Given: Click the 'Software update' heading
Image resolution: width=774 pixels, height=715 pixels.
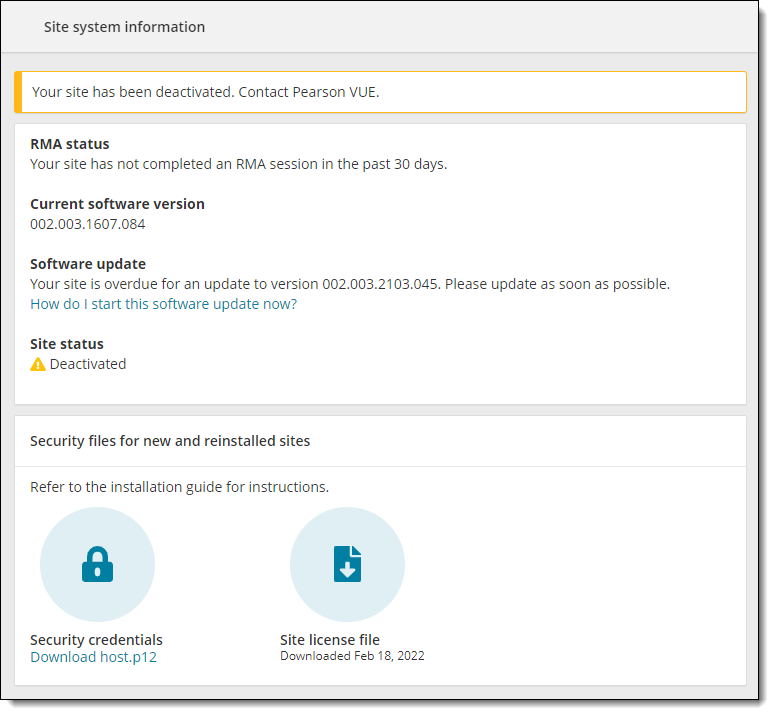Looking at the screenshot, I should click(x=88, y=264).
